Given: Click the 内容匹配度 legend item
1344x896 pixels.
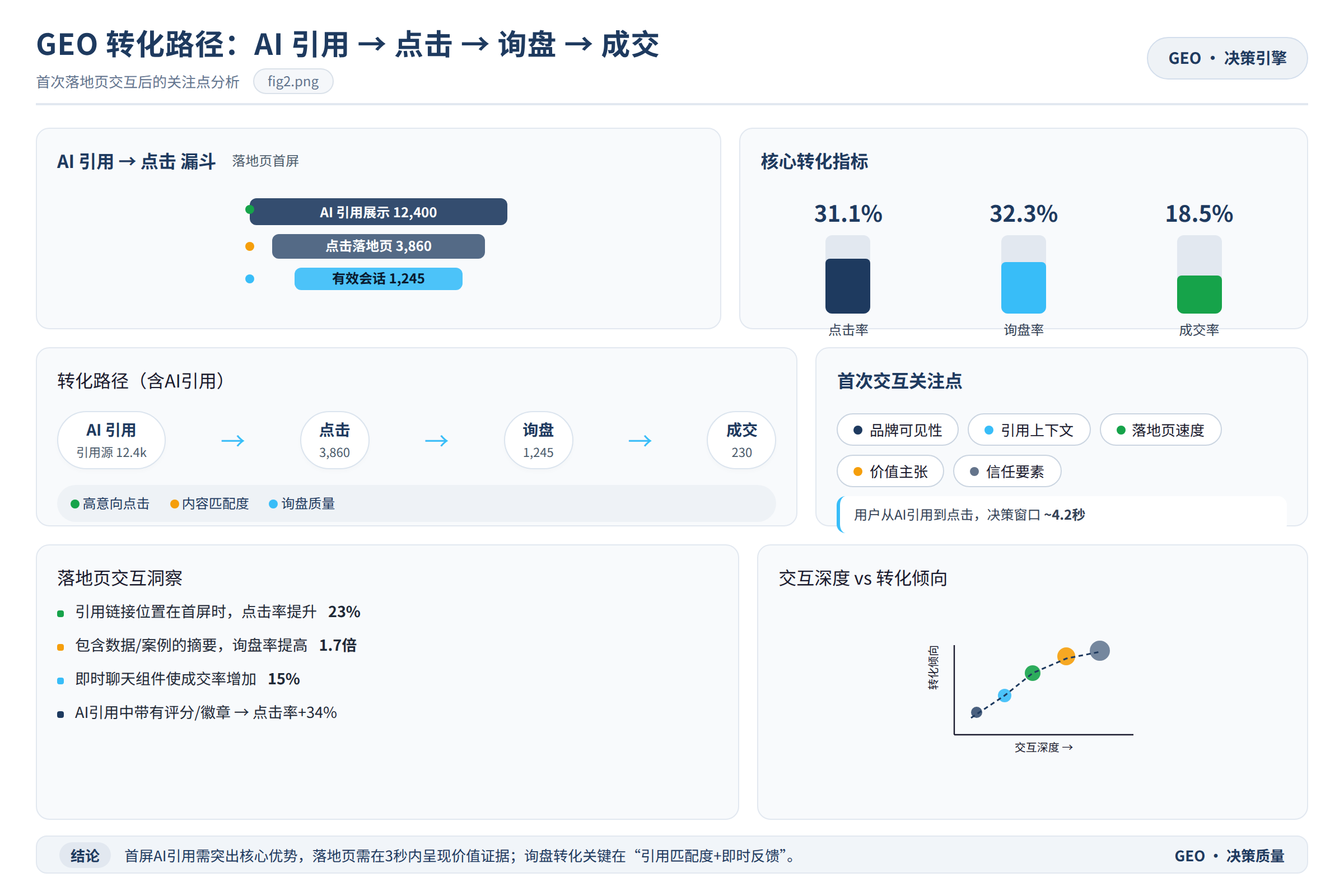Looking at the screenshot, I should (209, 503).
